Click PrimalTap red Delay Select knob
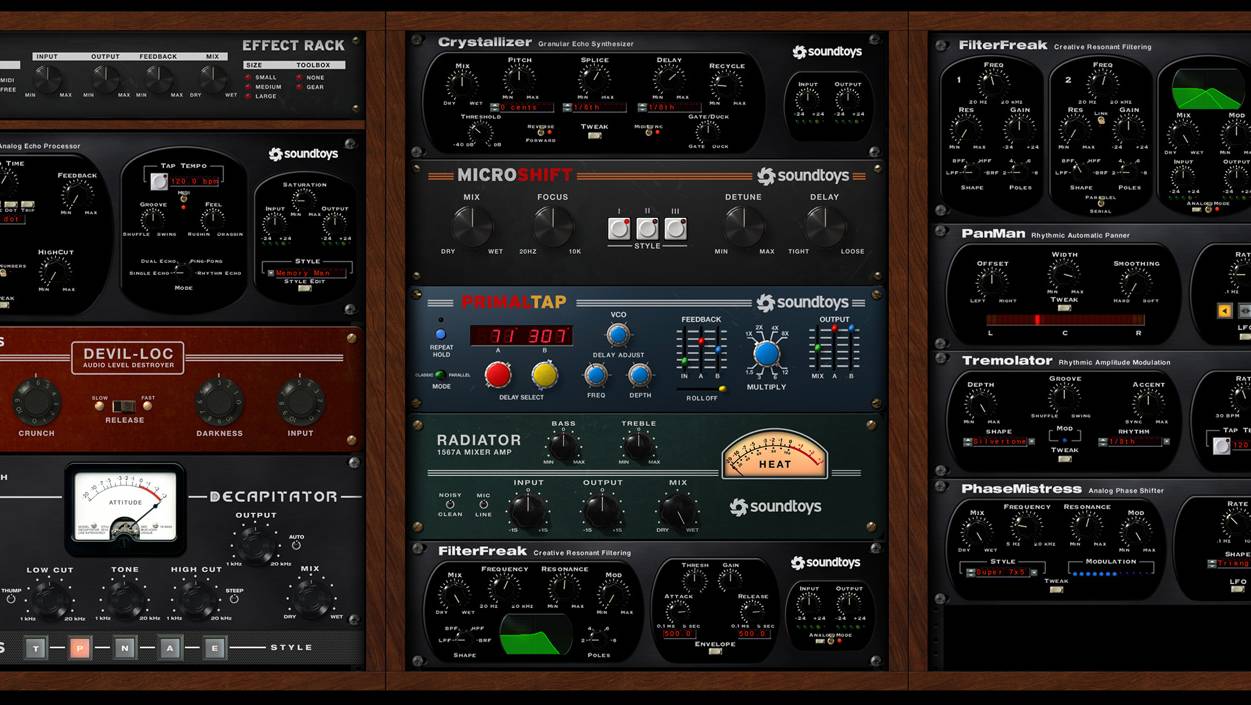This screenshot has width=1251, height=705. [498, 375]
